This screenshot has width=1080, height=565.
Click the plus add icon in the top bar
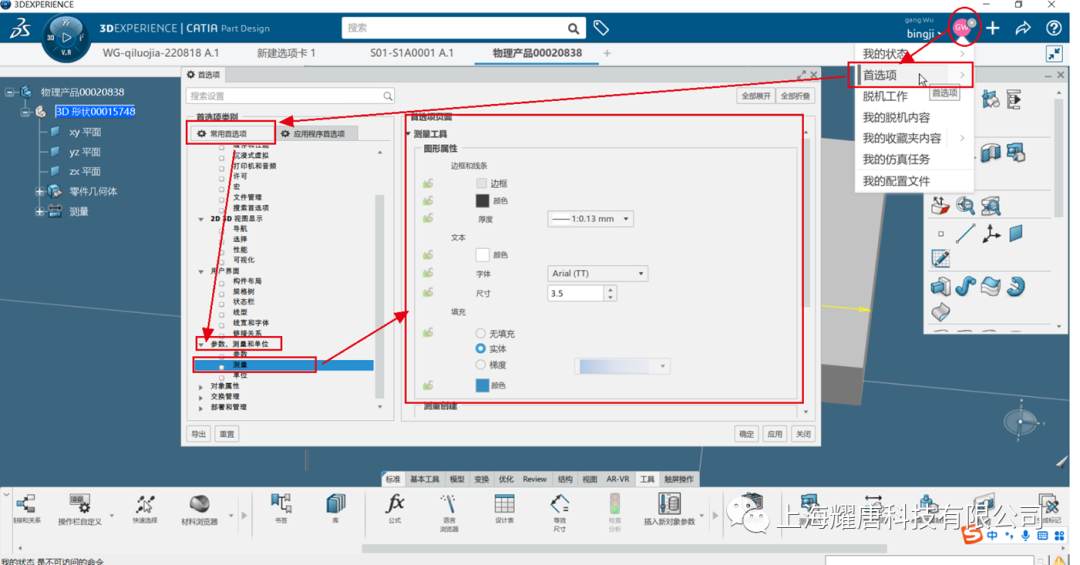coord(993,28)
